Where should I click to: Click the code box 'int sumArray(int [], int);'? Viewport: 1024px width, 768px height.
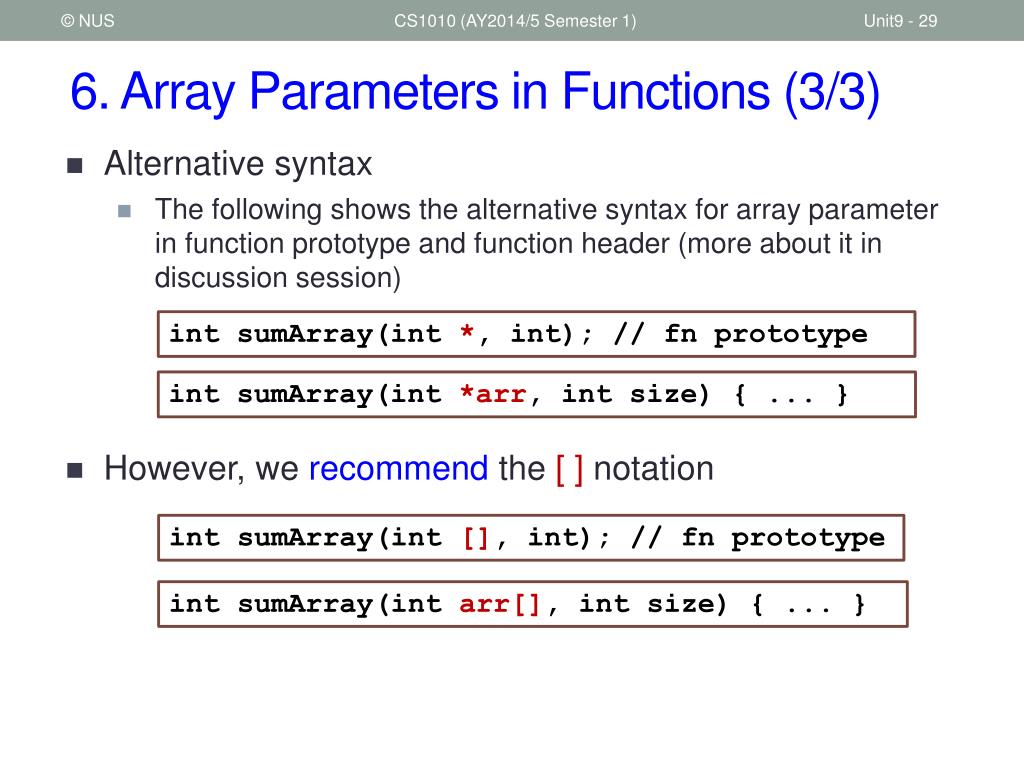tap(531, 538)
